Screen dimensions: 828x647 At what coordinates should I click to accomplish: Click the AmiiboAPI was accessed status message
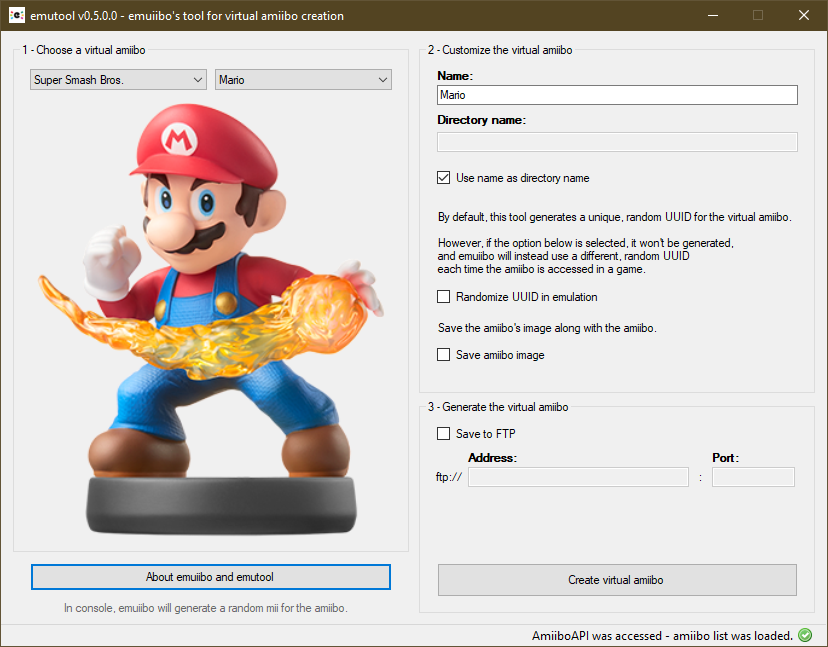(x=662, y=635)
